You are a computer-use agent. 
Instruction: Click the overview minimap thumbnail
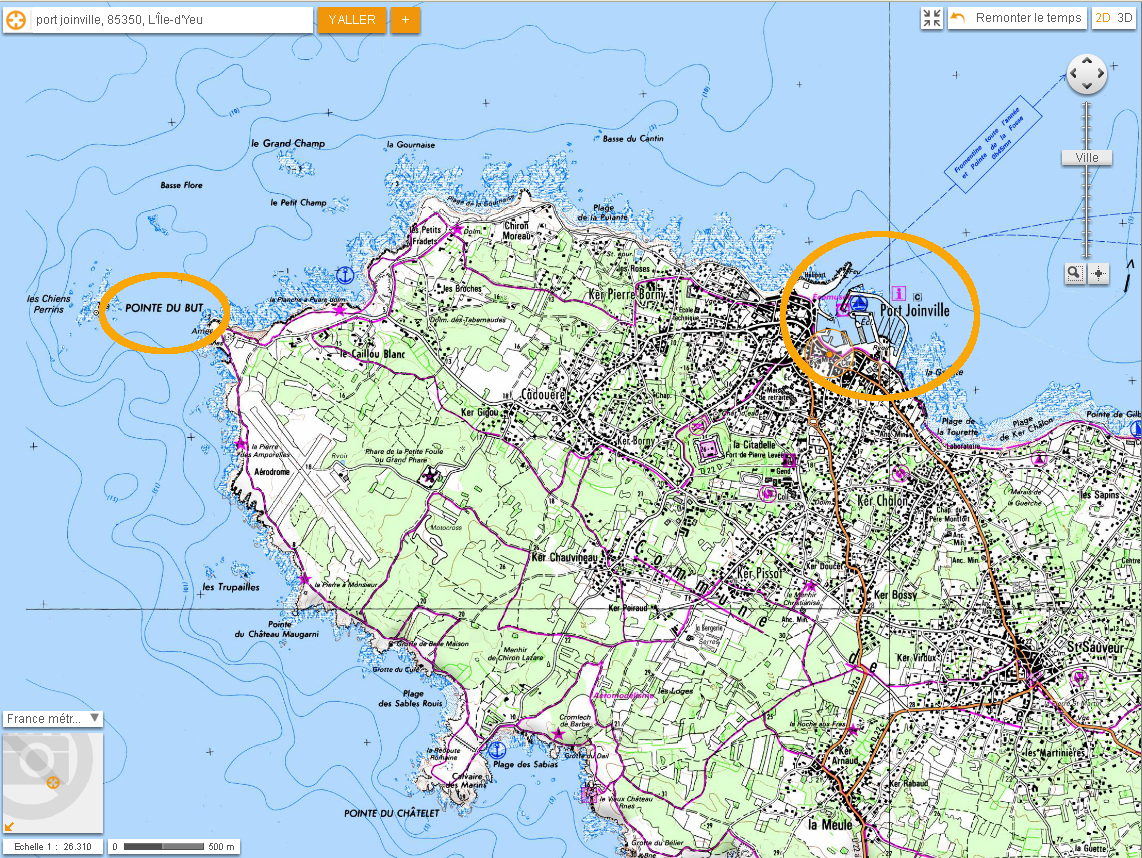tap(52, 780)
